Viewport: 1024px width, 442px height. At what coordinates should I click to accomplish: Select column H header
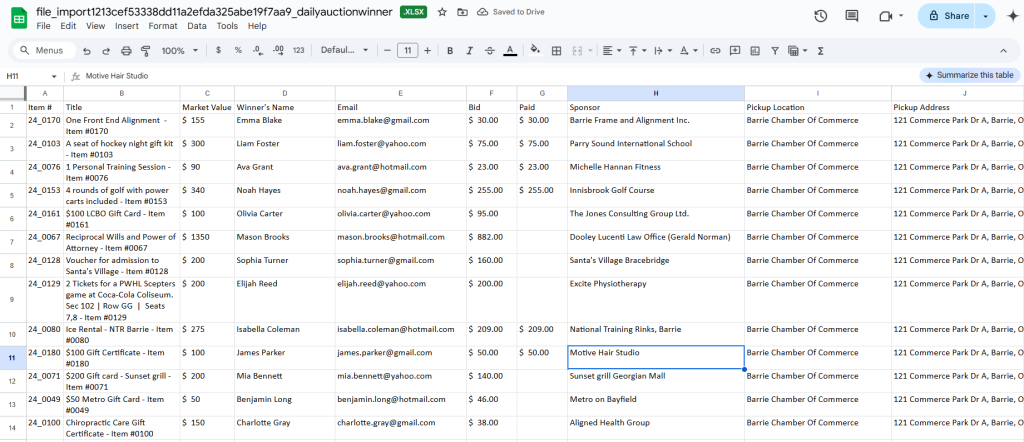pos(656,93)
